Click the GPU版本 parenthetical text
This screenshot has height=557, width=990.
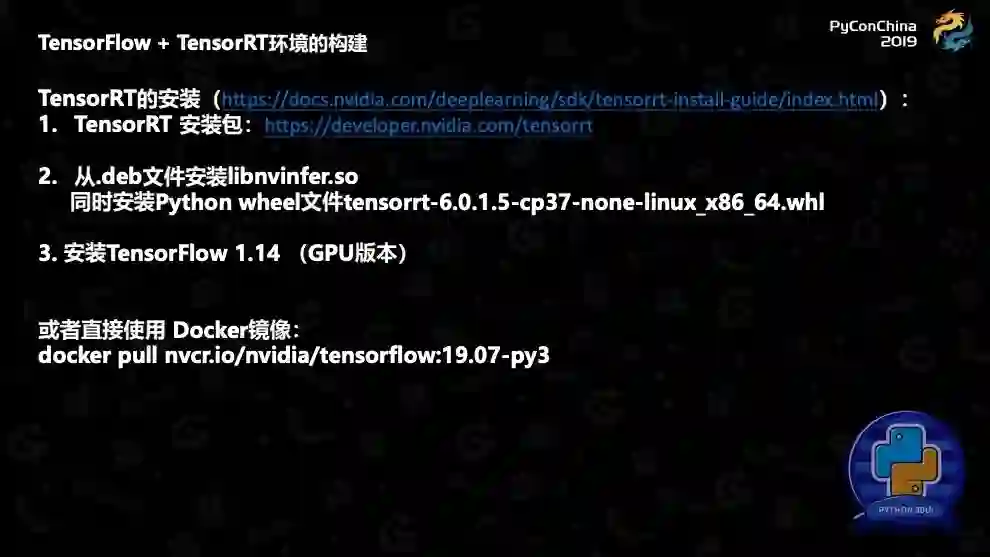tap(352, 253)
